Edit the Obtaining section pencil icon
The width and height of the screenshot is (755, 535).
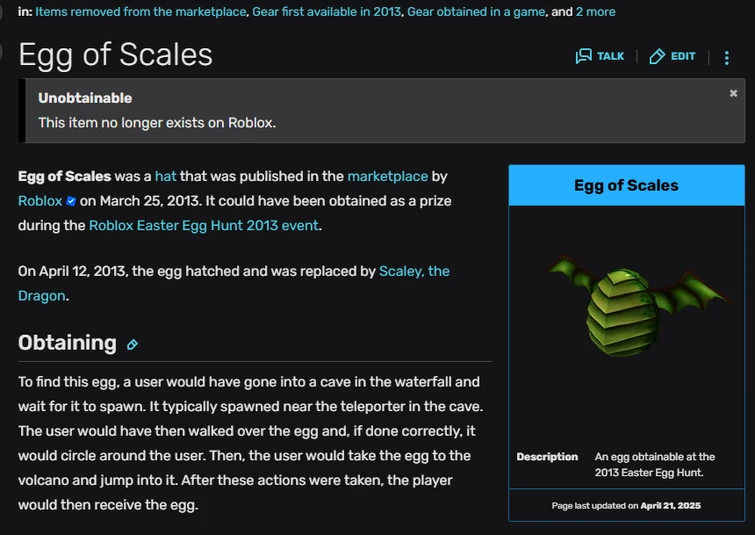point(132,345)
